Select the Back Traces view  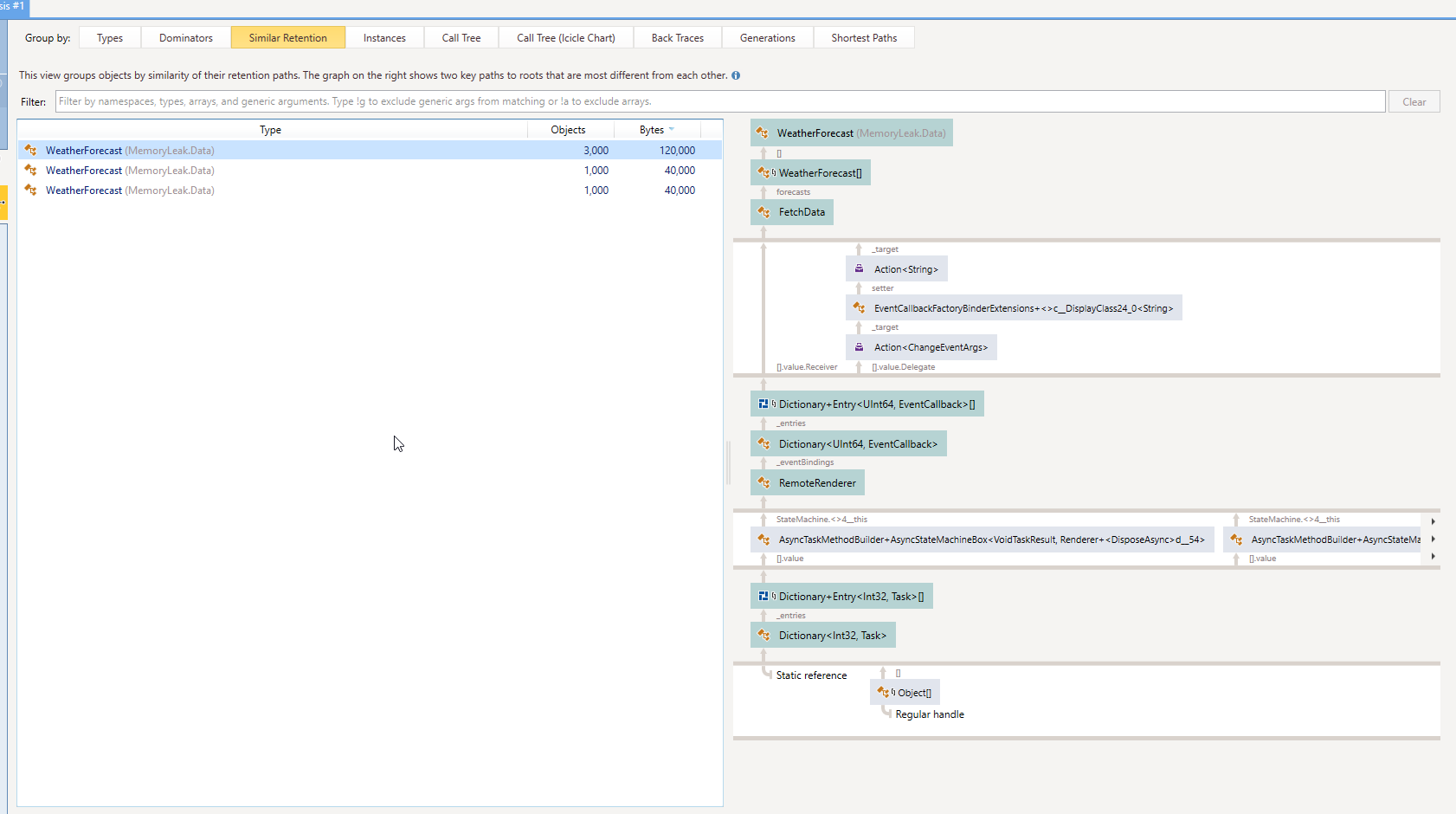[678, 37]
